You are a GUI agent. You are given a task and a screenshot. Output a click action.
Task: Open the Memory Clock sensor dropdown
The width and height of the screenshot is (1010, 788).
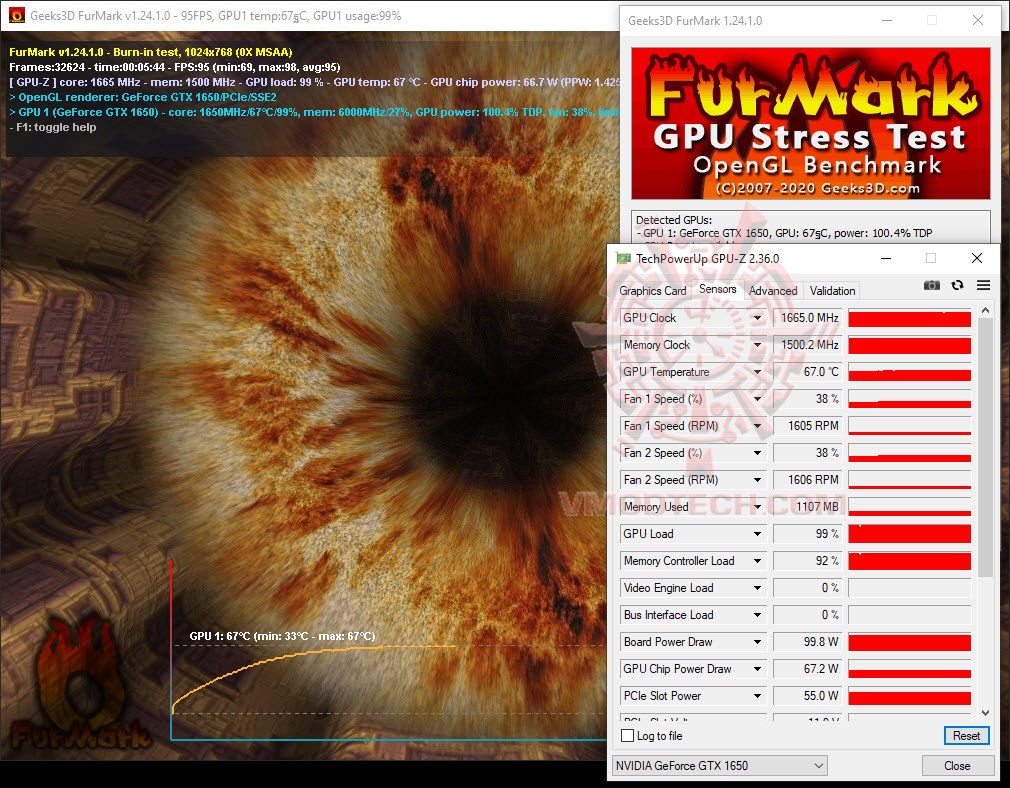point(758,345)
